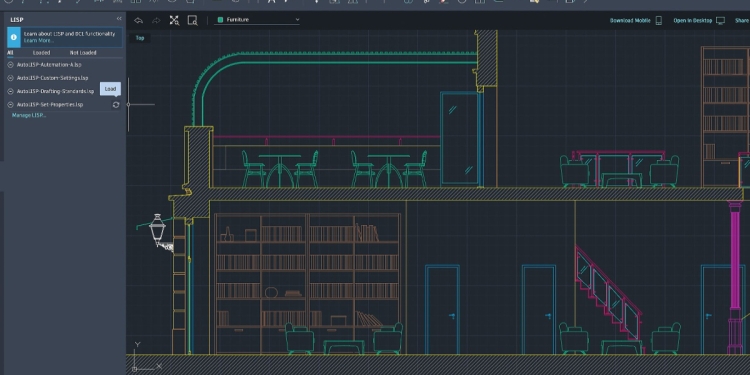Screen dimensions: 750x375
Task: Select AutoLISP-Drafting-Standards.lsp file name
Action: [x=55, y=91]
